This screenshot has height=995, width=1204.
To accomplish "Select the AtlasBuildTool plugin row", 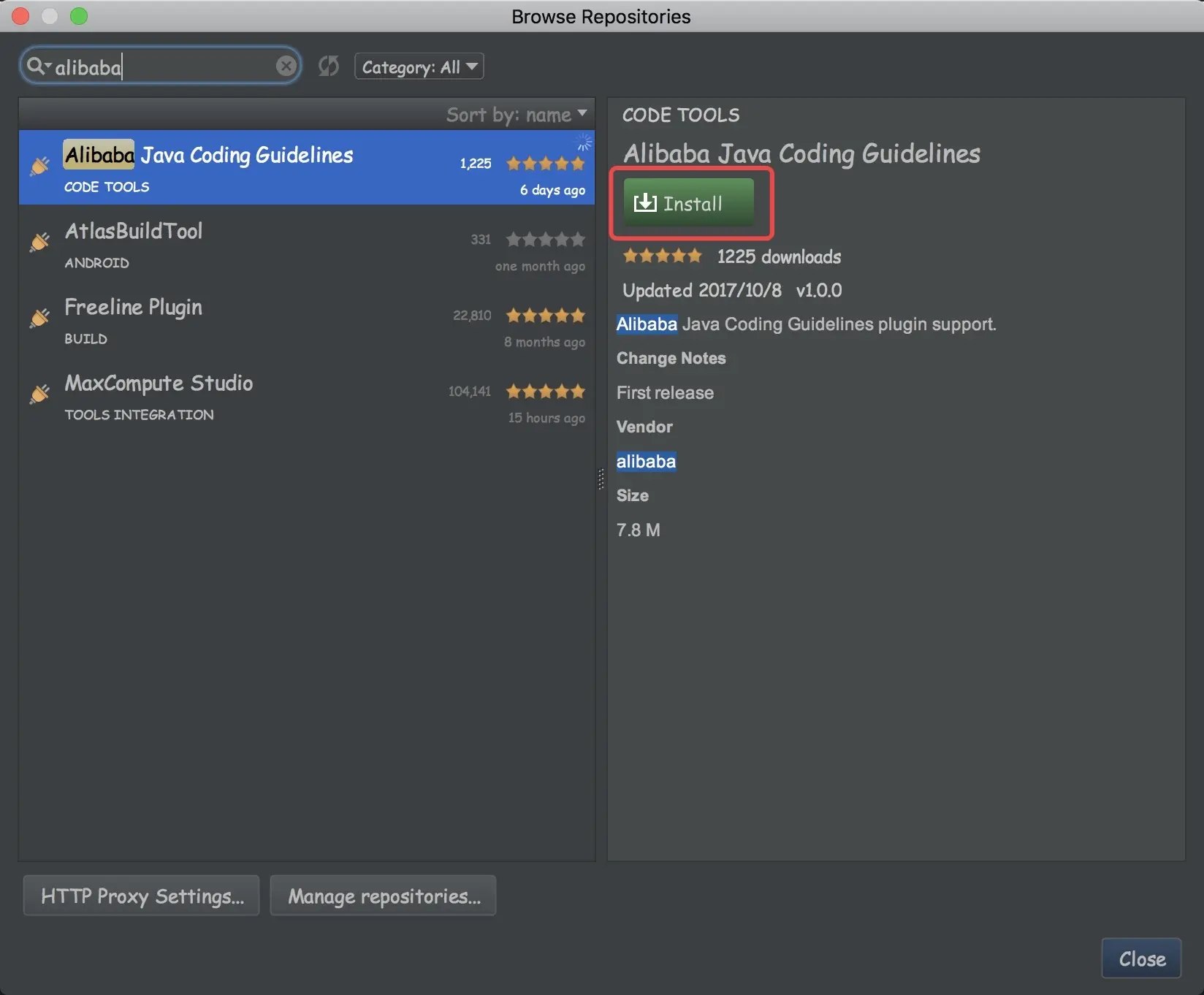I will pos(307,243).
